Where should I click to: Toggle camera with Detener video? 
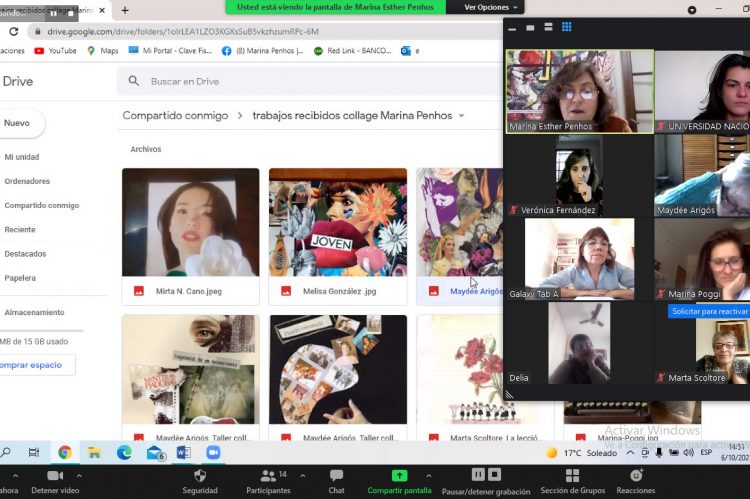click(56, 476)
